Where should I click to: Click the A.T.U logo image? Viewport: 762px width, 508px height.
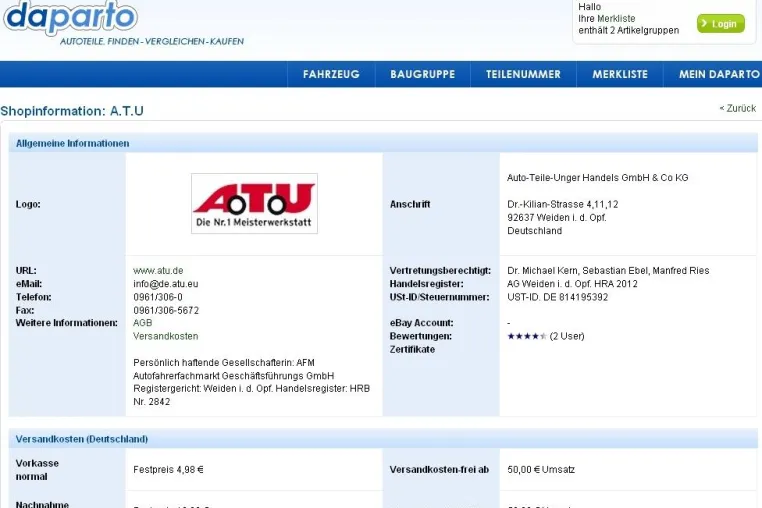(254, 204)
